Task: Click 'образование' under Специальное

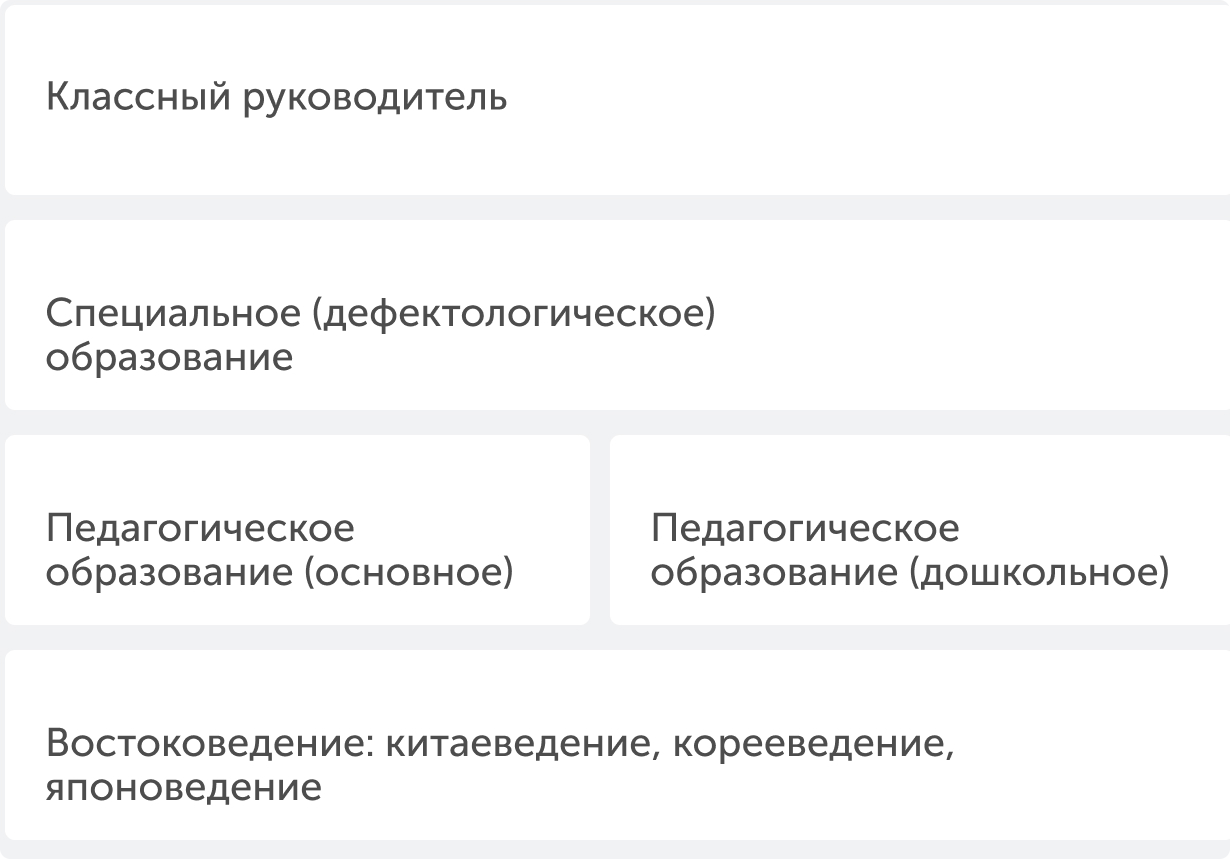Action: (170, 358)
